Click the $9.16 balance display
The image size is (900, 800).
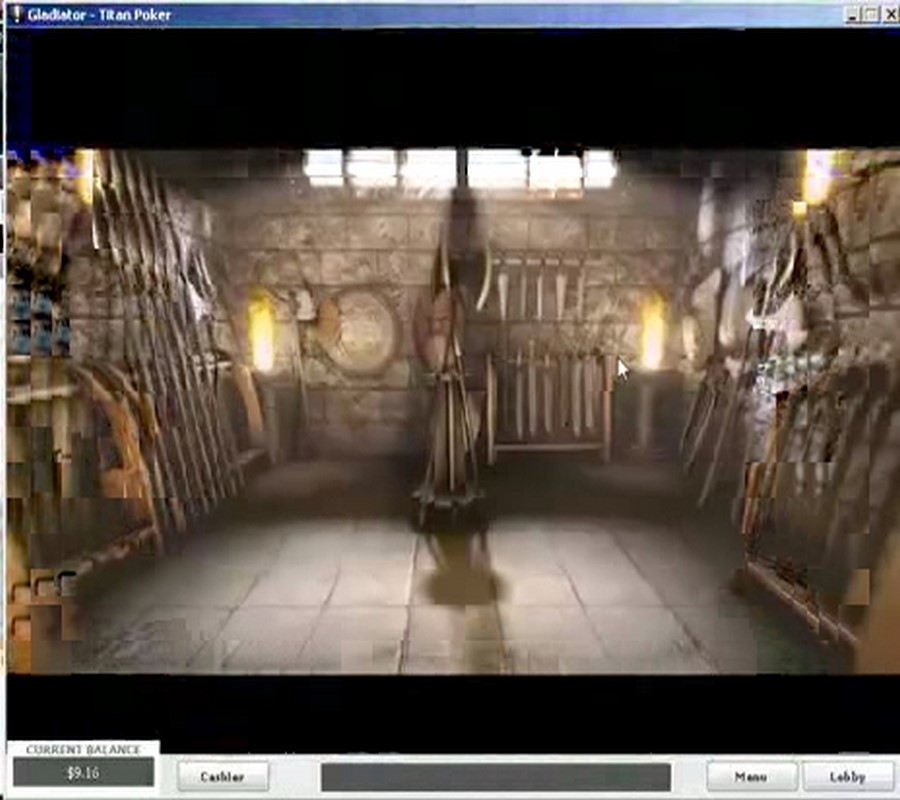[83, 772]
